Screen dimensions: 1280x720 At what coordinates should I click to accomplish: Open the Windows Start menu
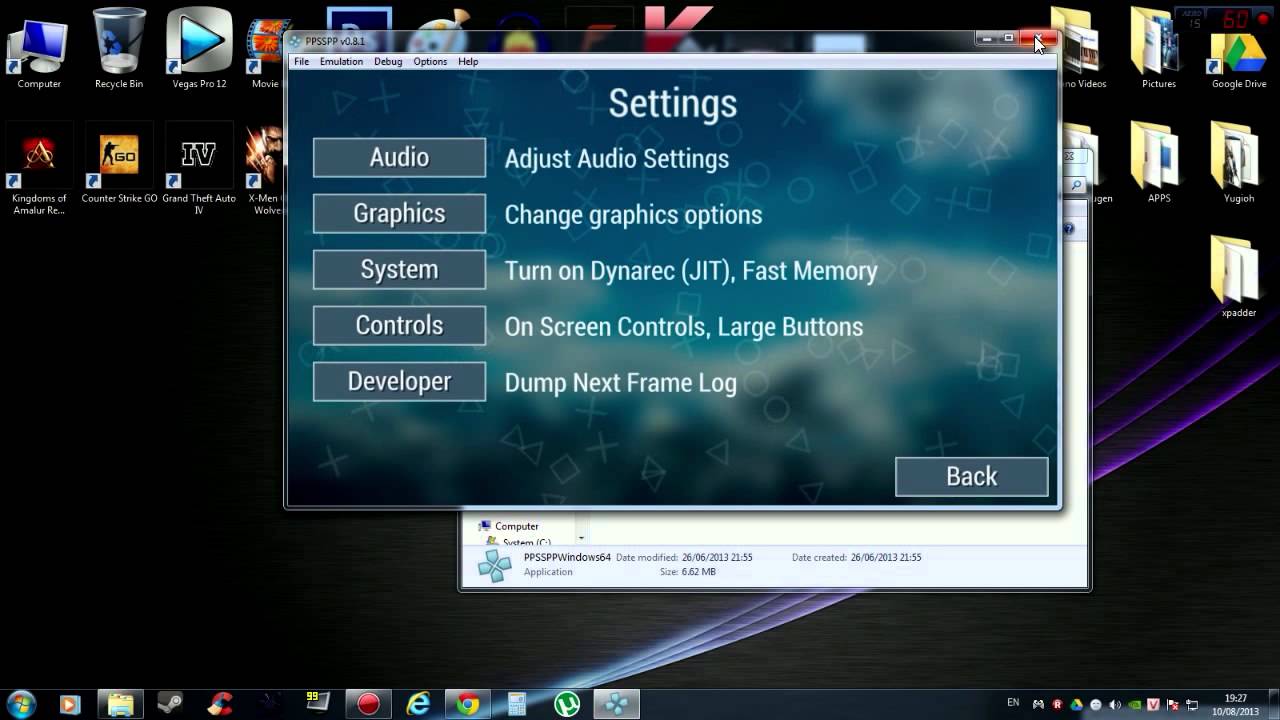click(x=22, y=704)
